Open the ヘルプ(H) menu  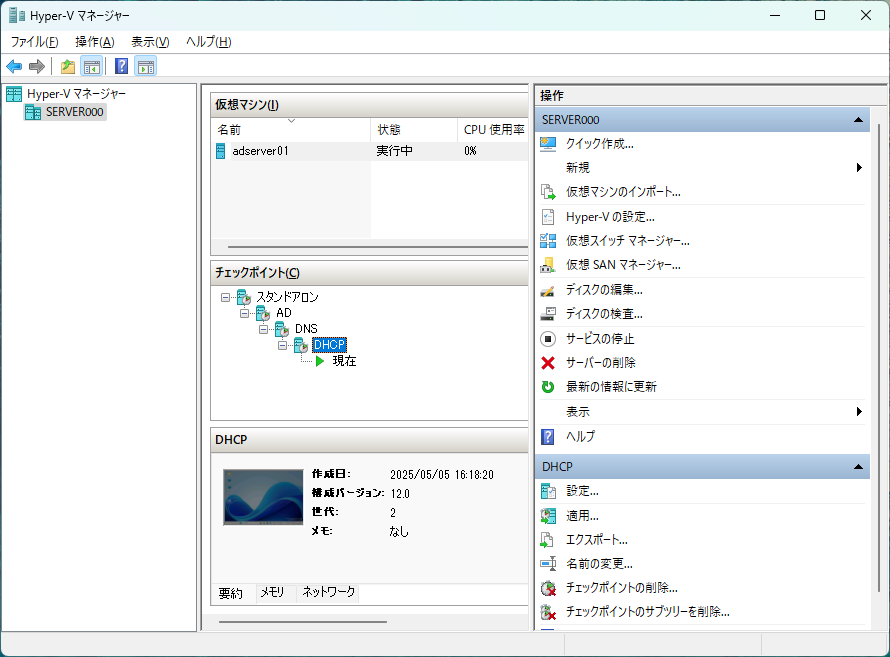(x=208, y=42)
